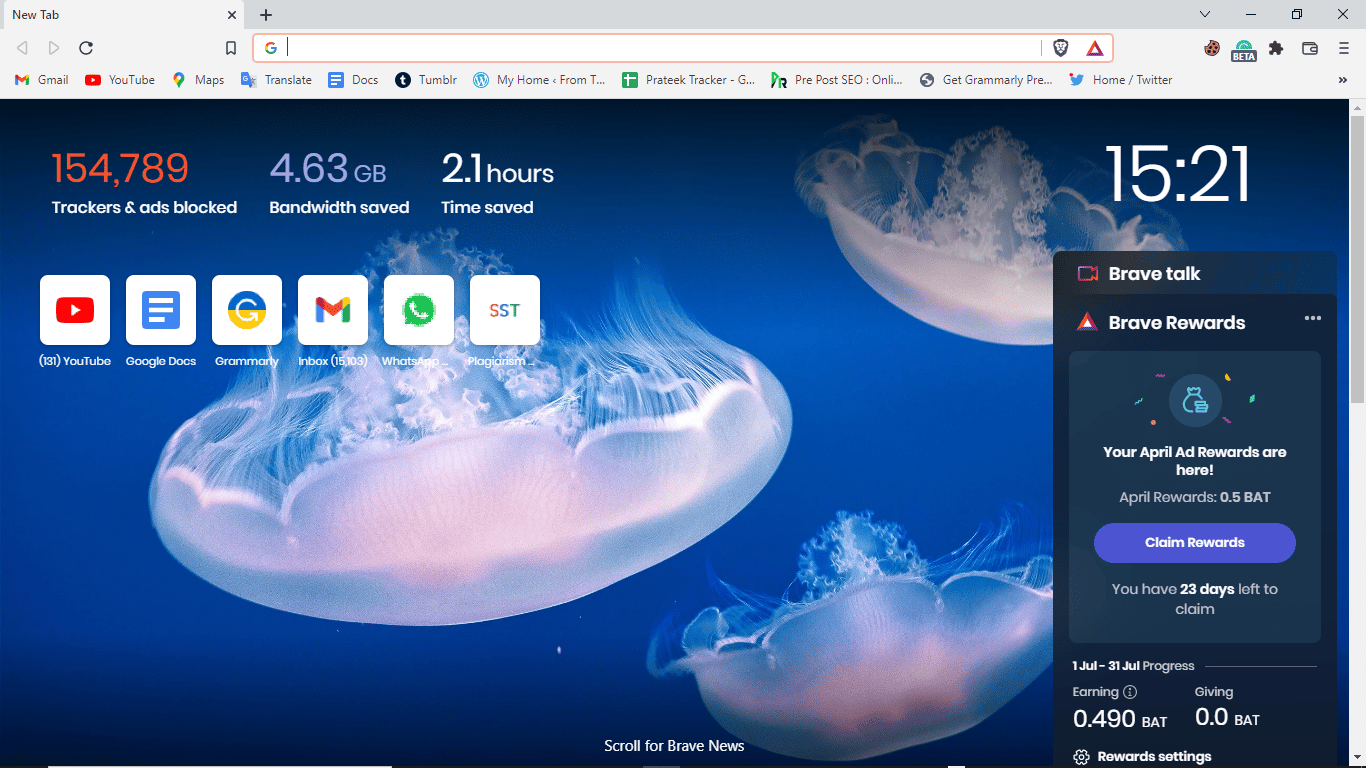Expand the Brave talk card
Image resolution: width=1366 pixels, height=768 pixels.
pyautogui.click(x=1195, y=273)
